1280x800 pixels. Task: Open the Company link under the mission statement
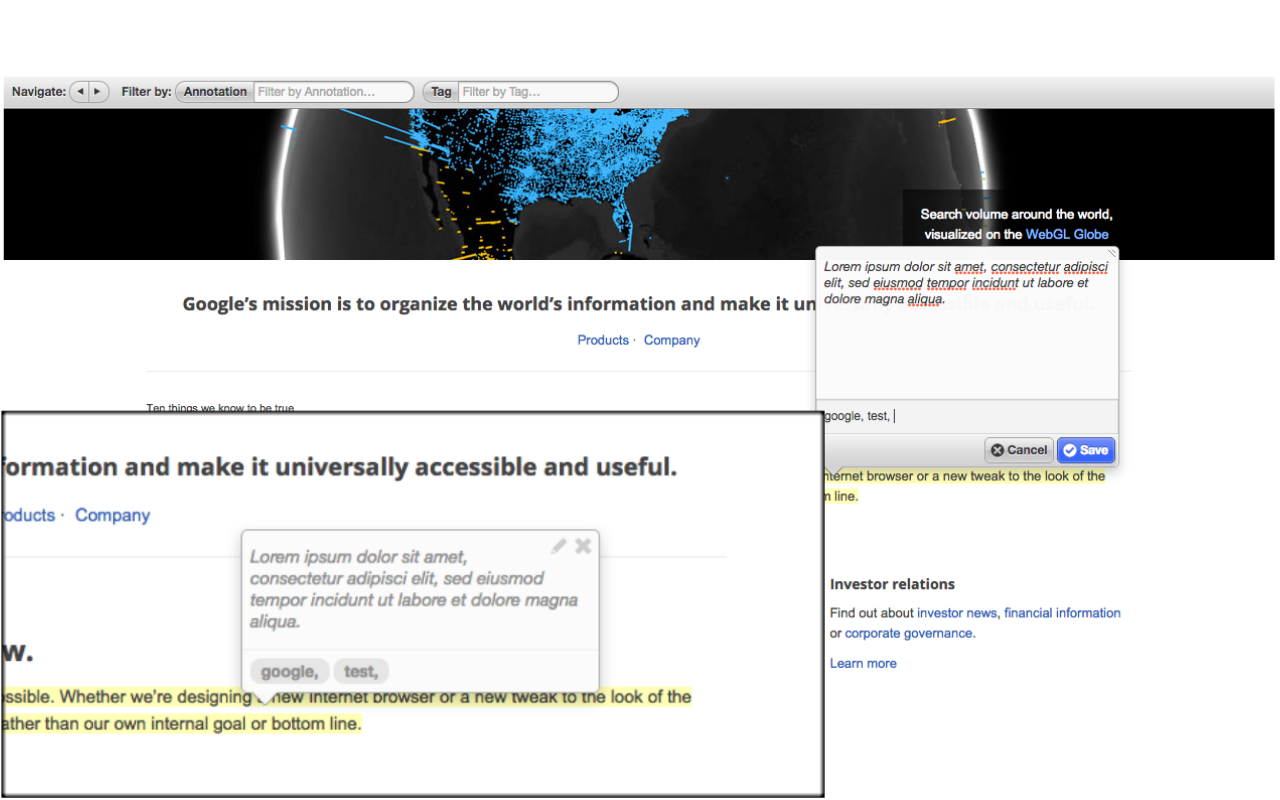(x=672, y=340)
